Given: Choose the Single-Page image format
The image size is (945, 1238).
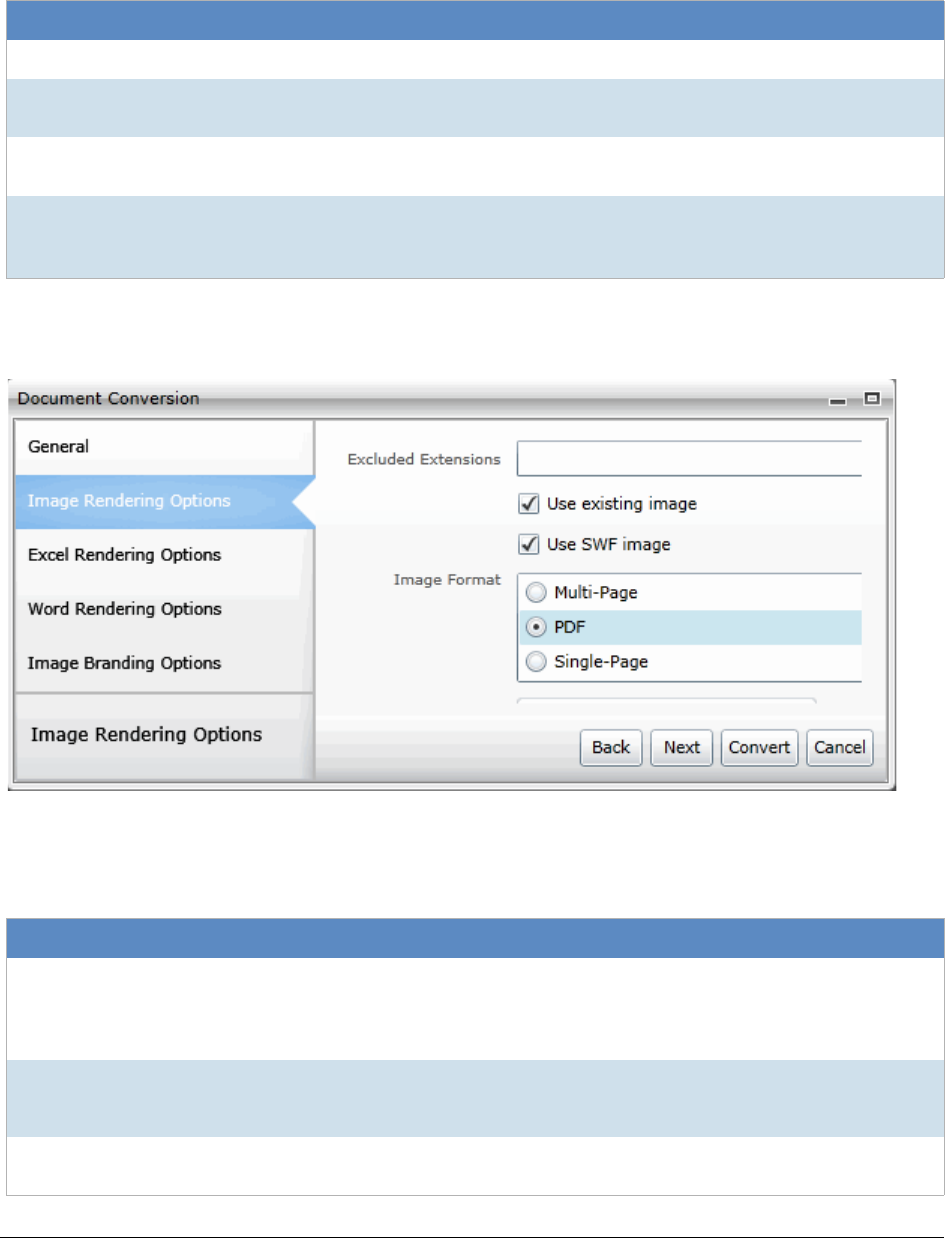Looking at the screenshot, I should pyautogui.click(x=538, y=661).
